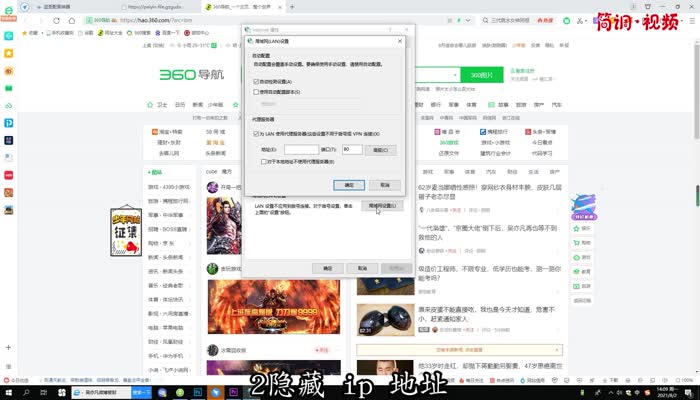This screenshot has width=700, height=400.
Task: Click the 360 browser logo at top left
Action: coord(25,7)
